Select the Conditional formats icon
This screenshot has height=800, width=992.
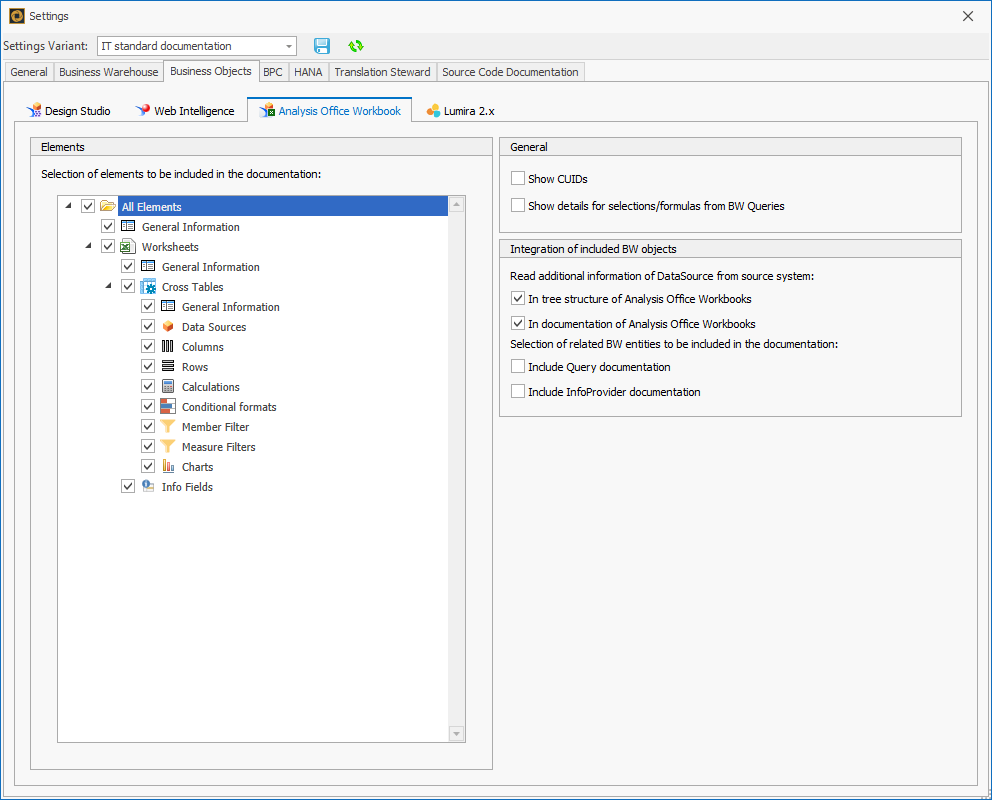click(167, 406)
